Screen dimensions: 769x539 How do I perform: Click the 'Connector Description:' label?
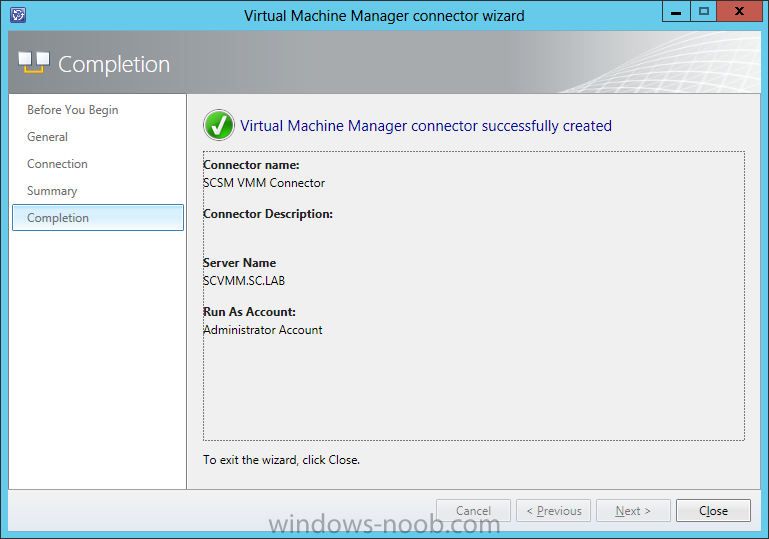268,214
